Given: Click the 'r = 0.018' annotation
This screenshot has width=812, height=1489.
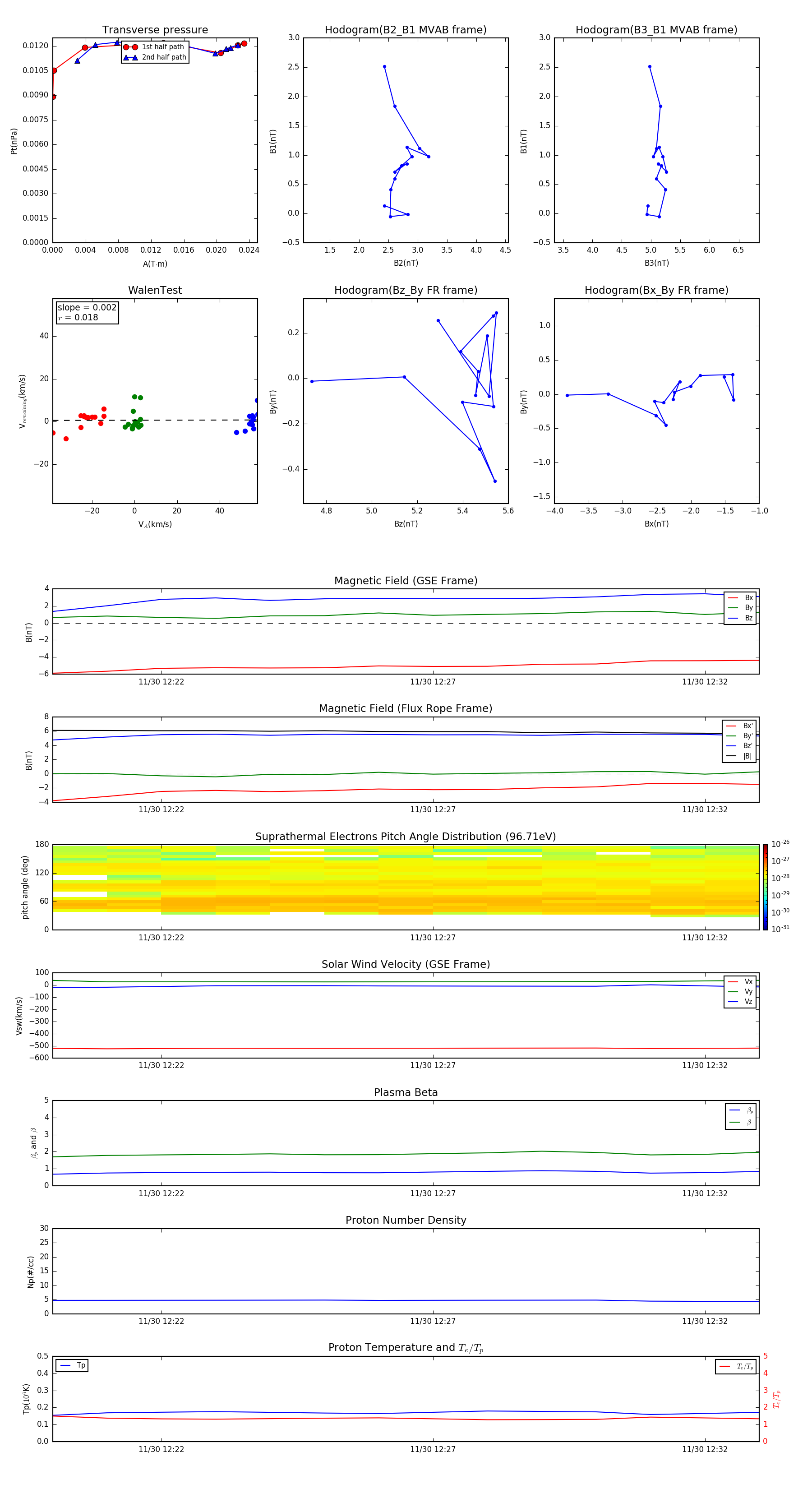Looking at the screenshot, I should coord(78,317).
